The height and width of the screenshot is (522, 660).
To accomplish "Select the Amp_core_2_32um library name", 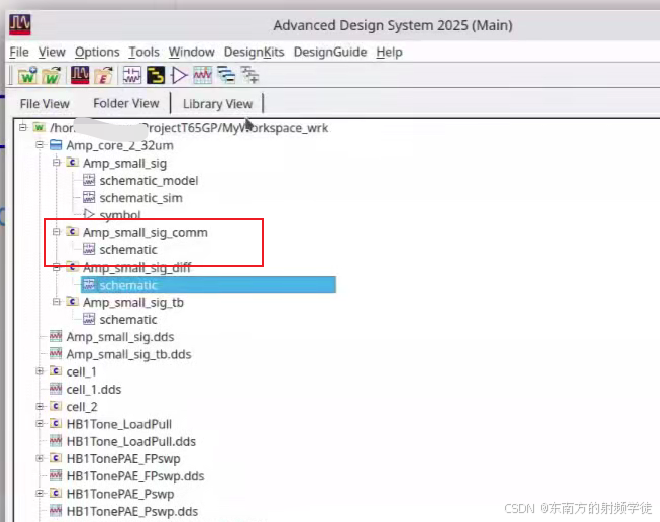I will tap(120, 145).
